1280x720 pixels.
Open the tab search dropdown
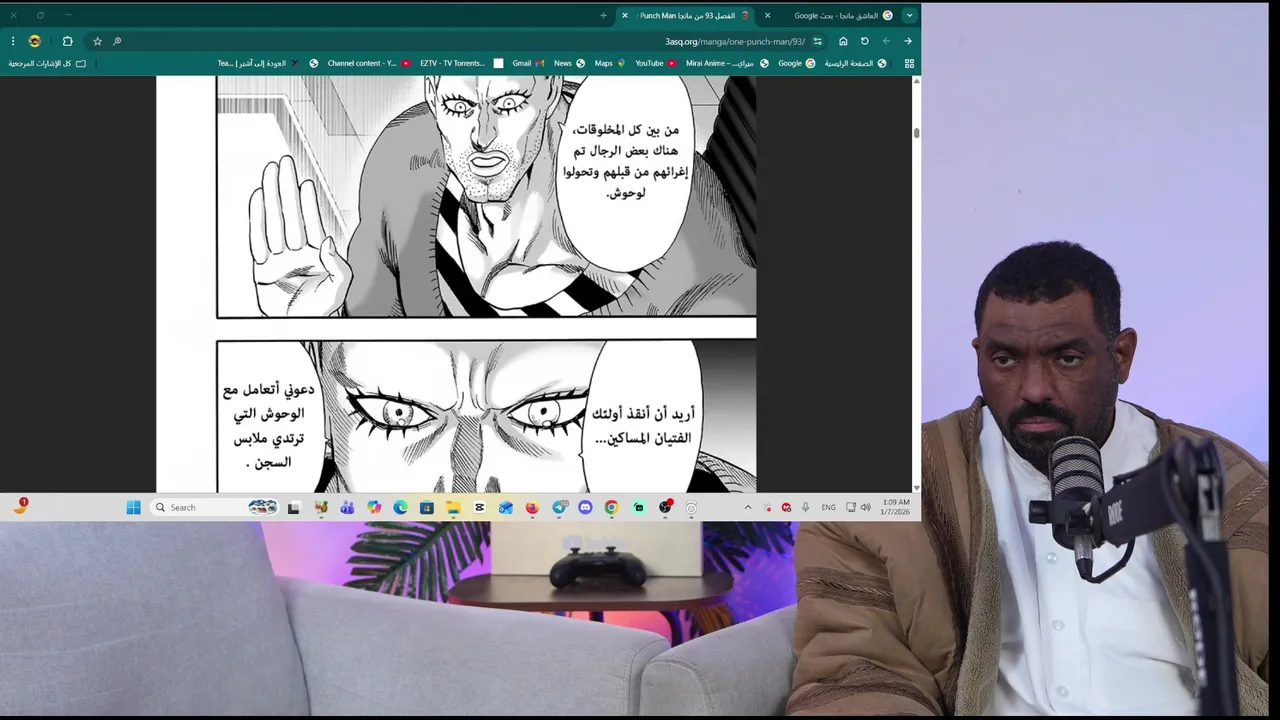(x=909, y=15)
